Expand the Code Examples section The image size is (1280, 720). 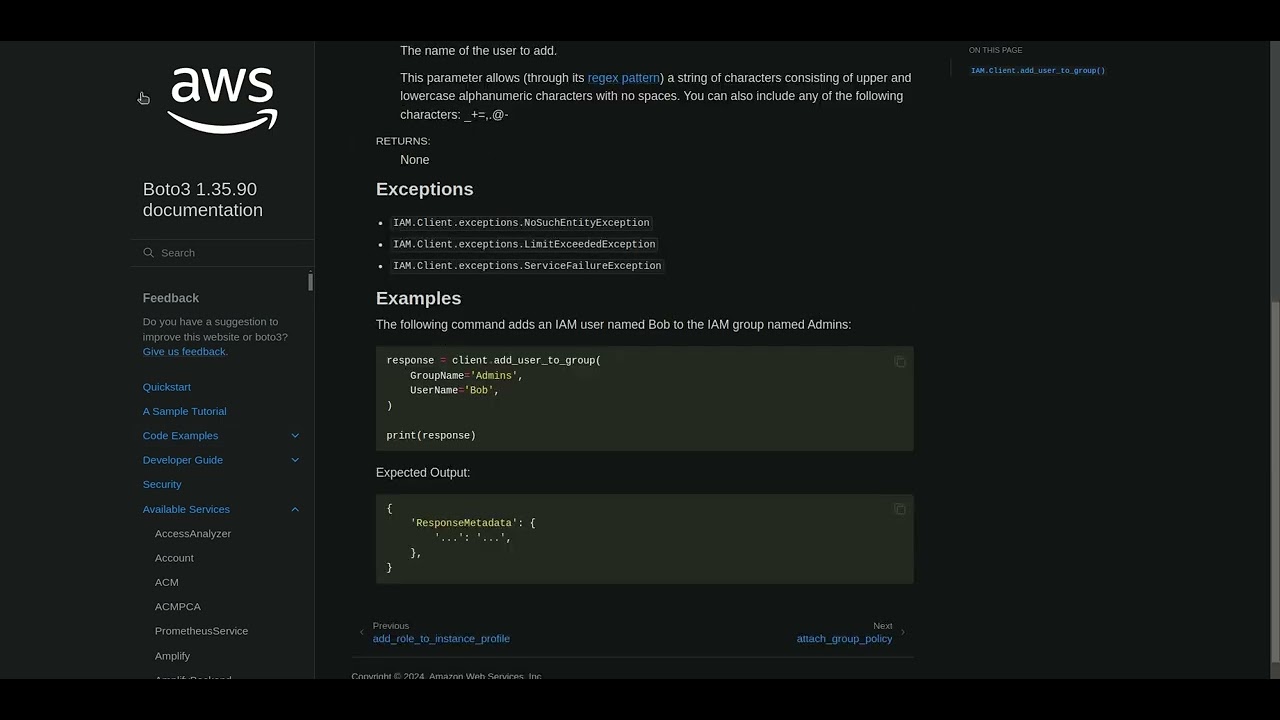[x=295, y=436]
